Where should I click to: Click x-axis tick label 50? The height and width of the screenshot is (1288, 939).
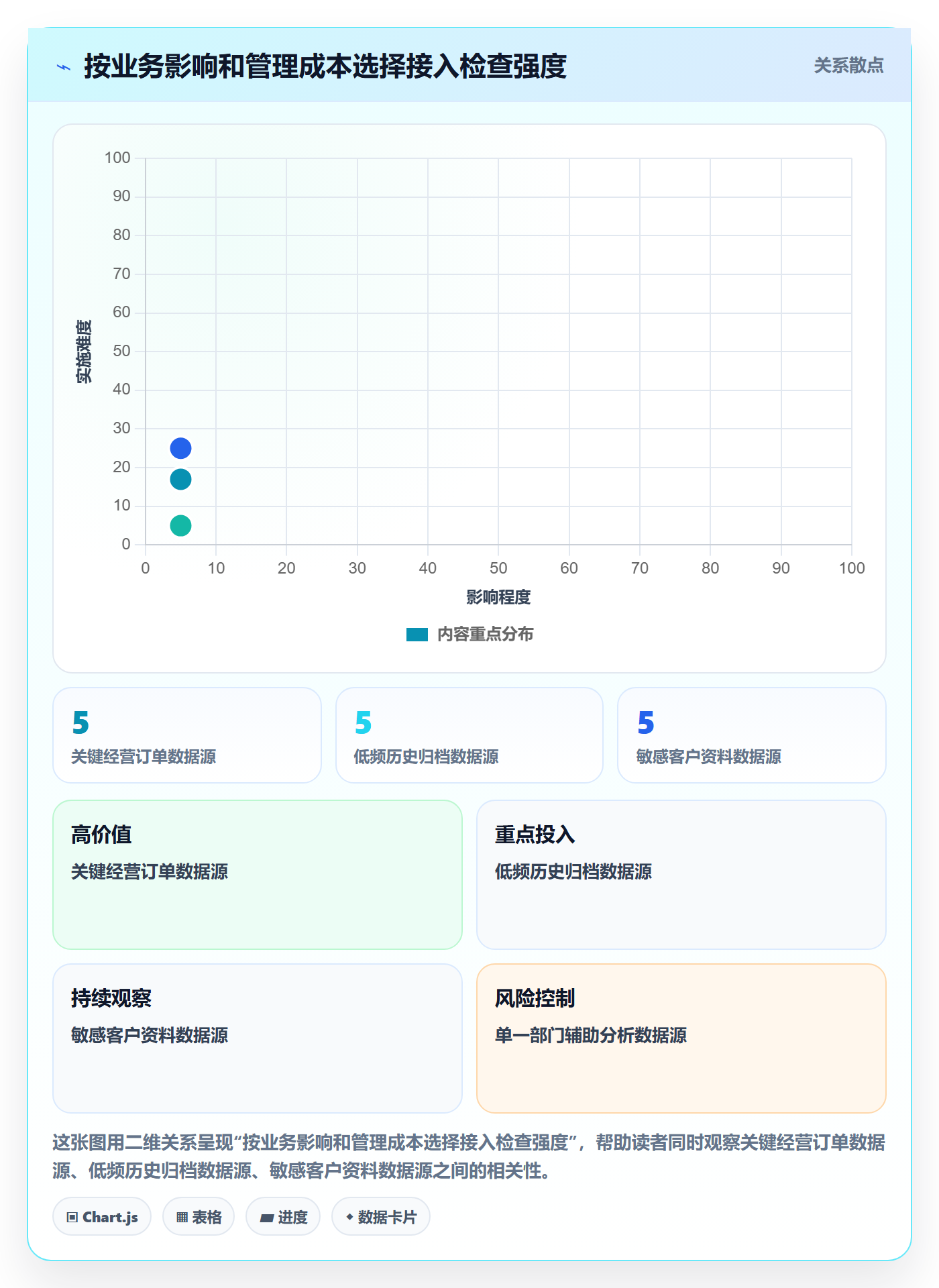(x=498, y=569)
